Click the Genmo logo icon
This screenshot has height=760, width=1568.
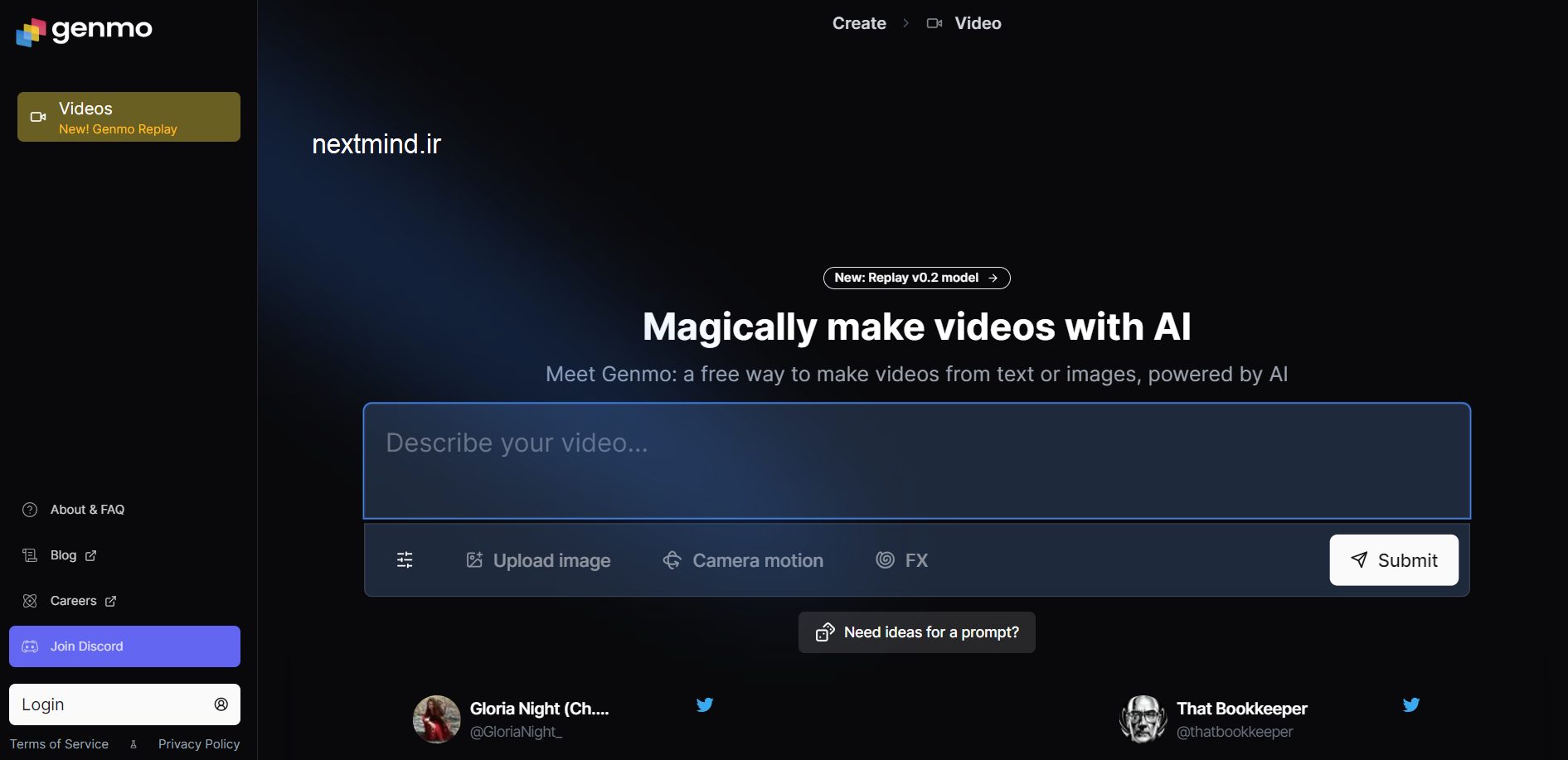[x=31, y=31]
